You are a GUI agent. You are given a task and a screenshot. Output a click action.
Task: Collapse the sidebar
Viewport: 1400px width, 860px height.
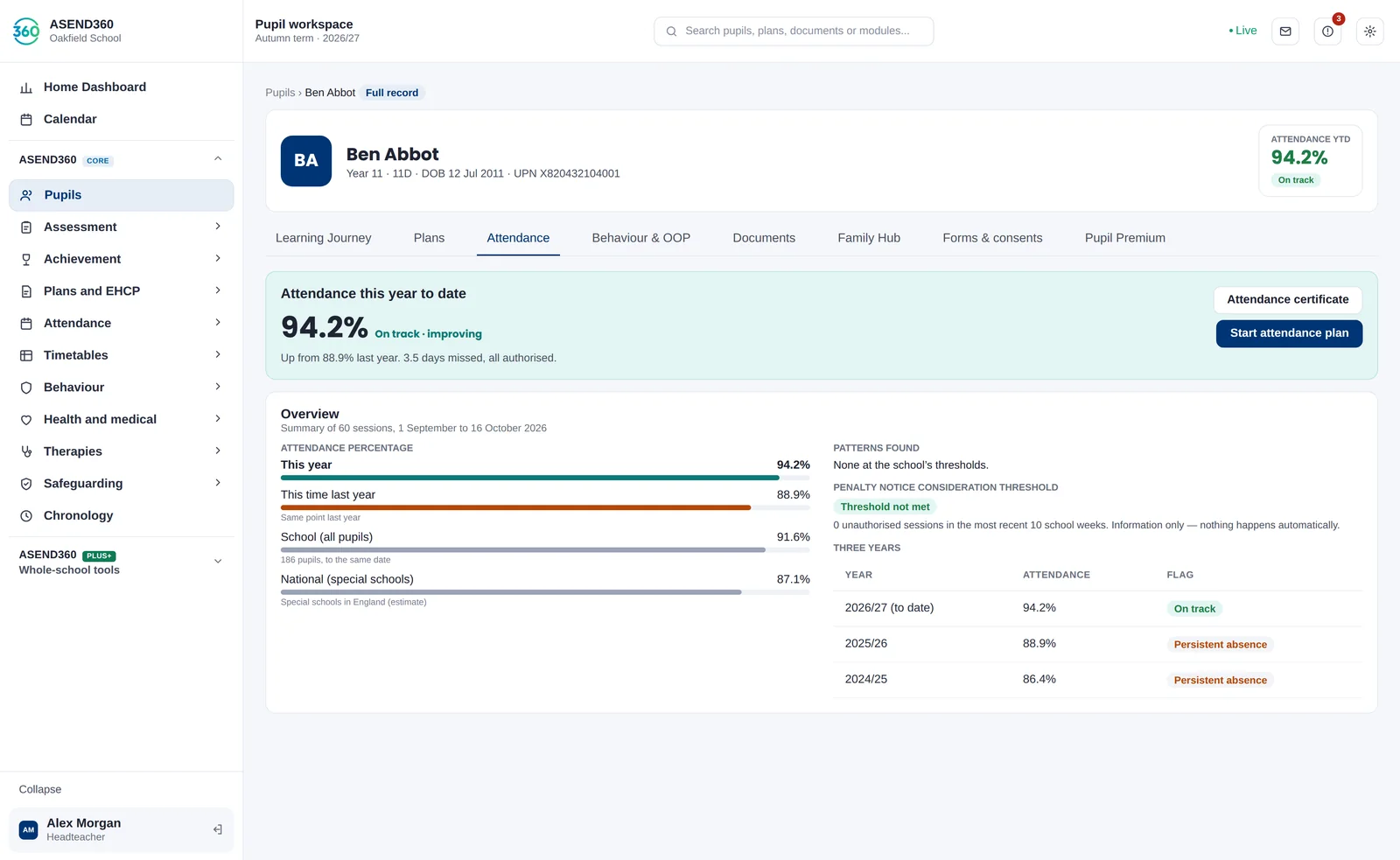pos(40,790)
